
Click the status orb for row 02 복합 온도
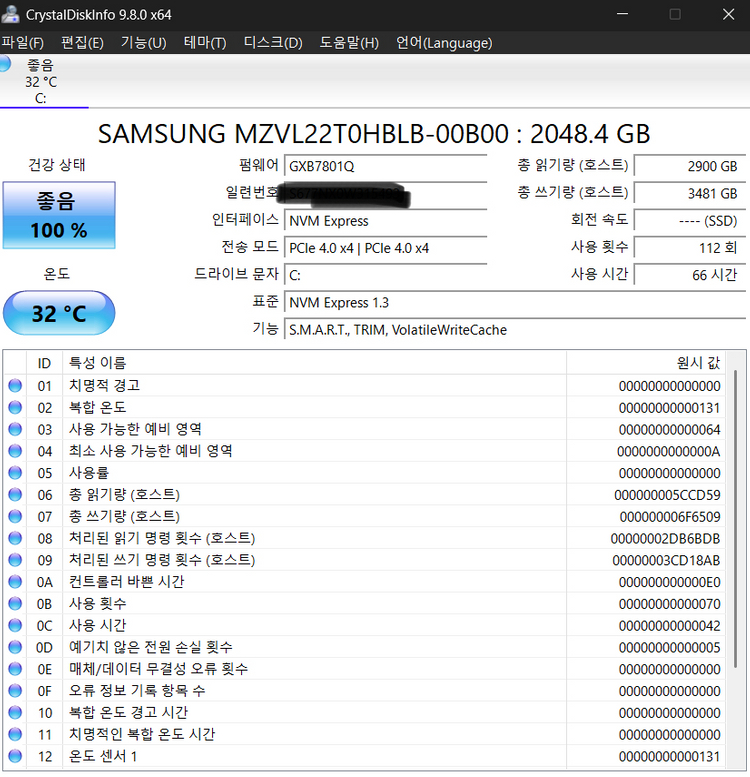[15, 407]
